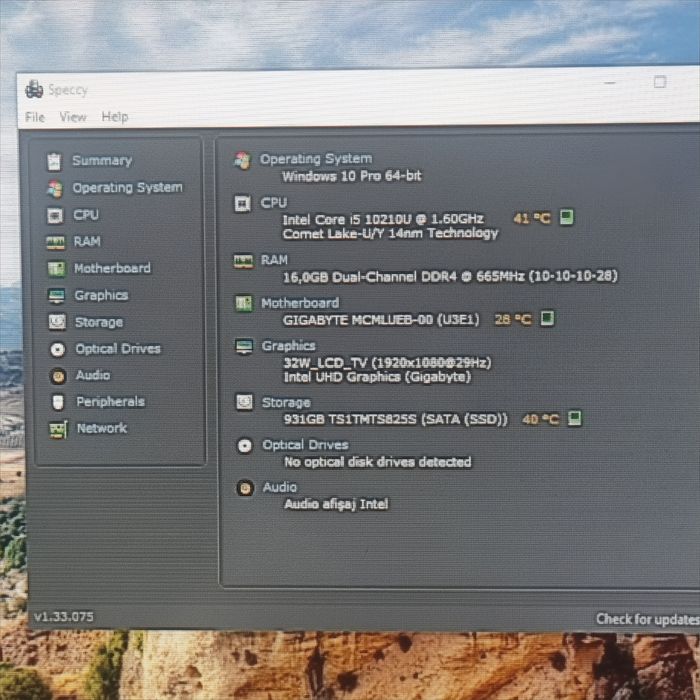Click '32W_LCD_TV (1920x1080@29Hz)' text
The image size is (700, 700).
coord(388,362)
